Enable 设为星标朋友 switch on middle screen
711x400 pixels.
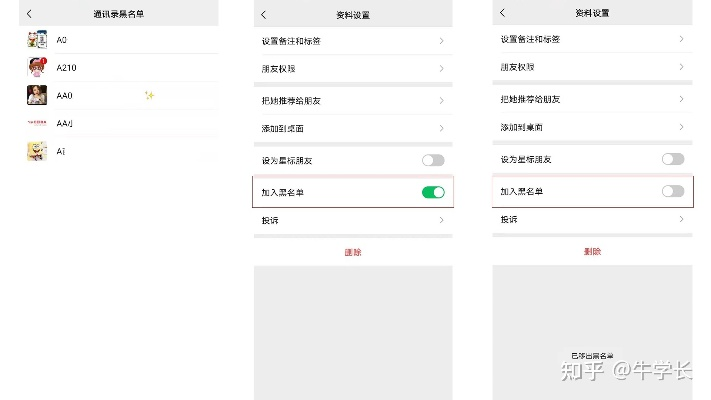(x=433, y=160)
